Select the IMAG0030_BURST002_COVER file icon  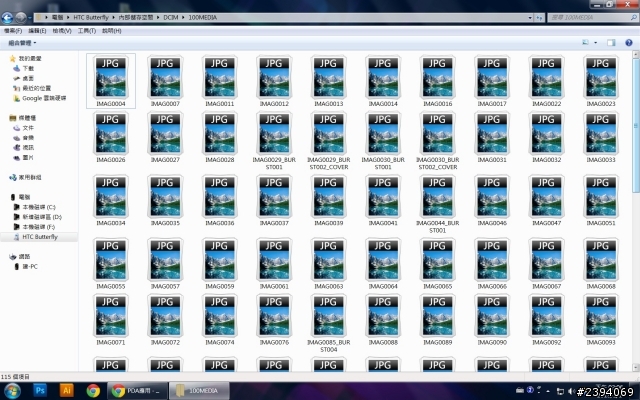pyautogui.click(x=437, y=133)
